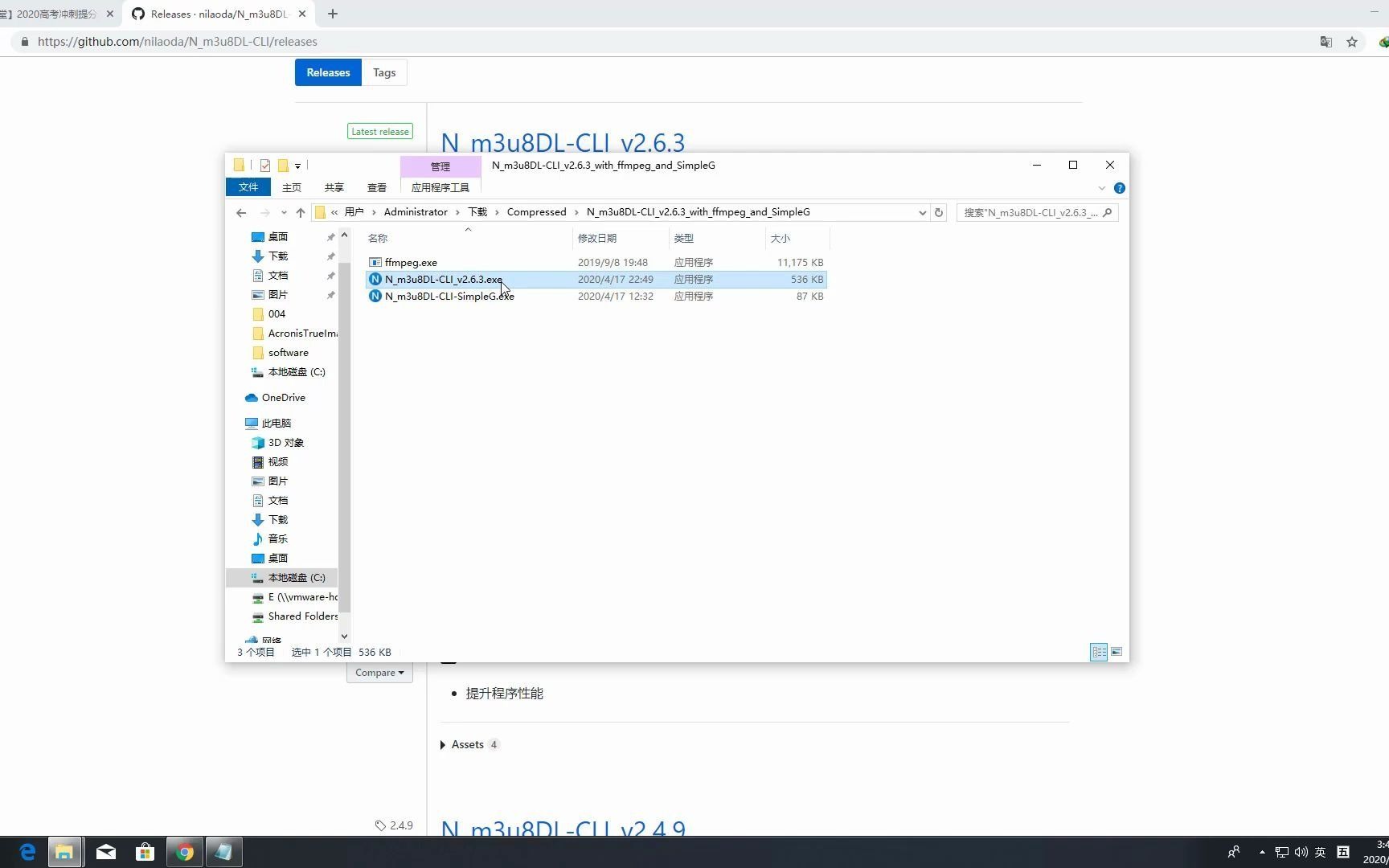
Task: Sort files by 名称 column
Action: click(468, 238)
